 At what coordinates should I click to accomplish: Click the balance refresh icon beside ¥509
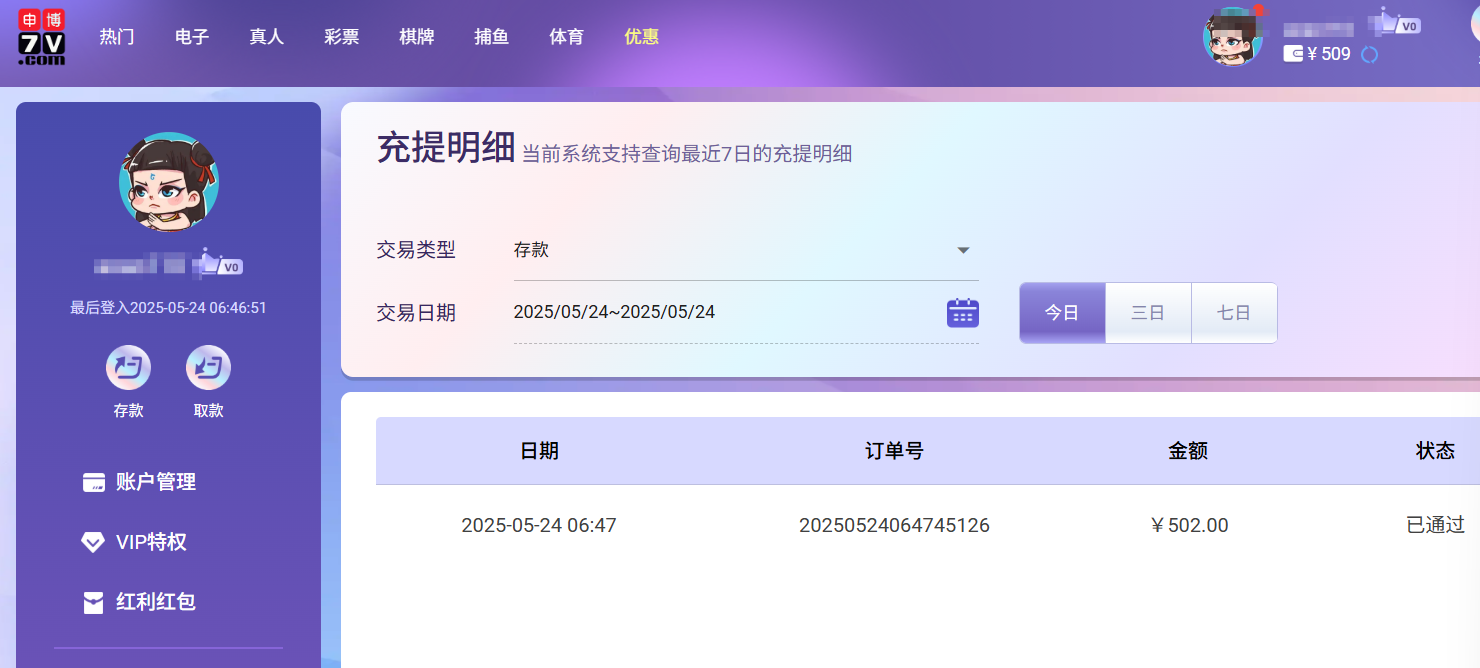(x=1369, y=55)
